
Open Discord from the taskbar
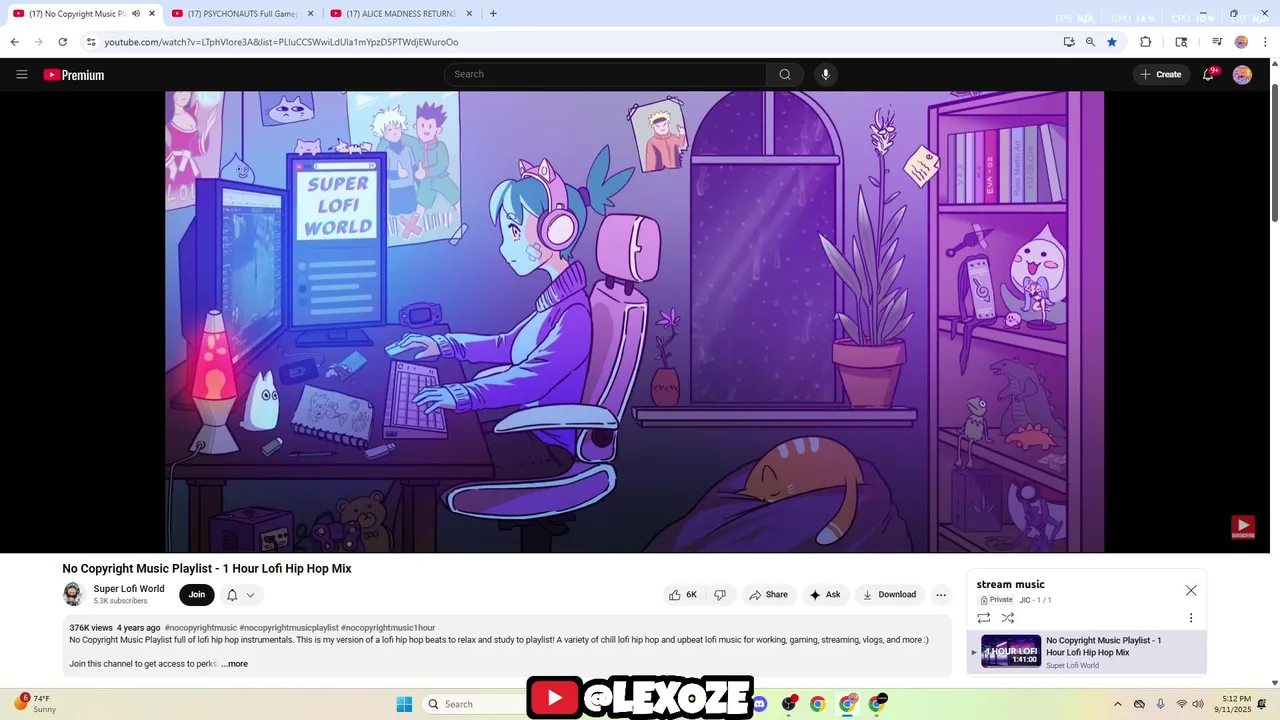click(760, 704)
